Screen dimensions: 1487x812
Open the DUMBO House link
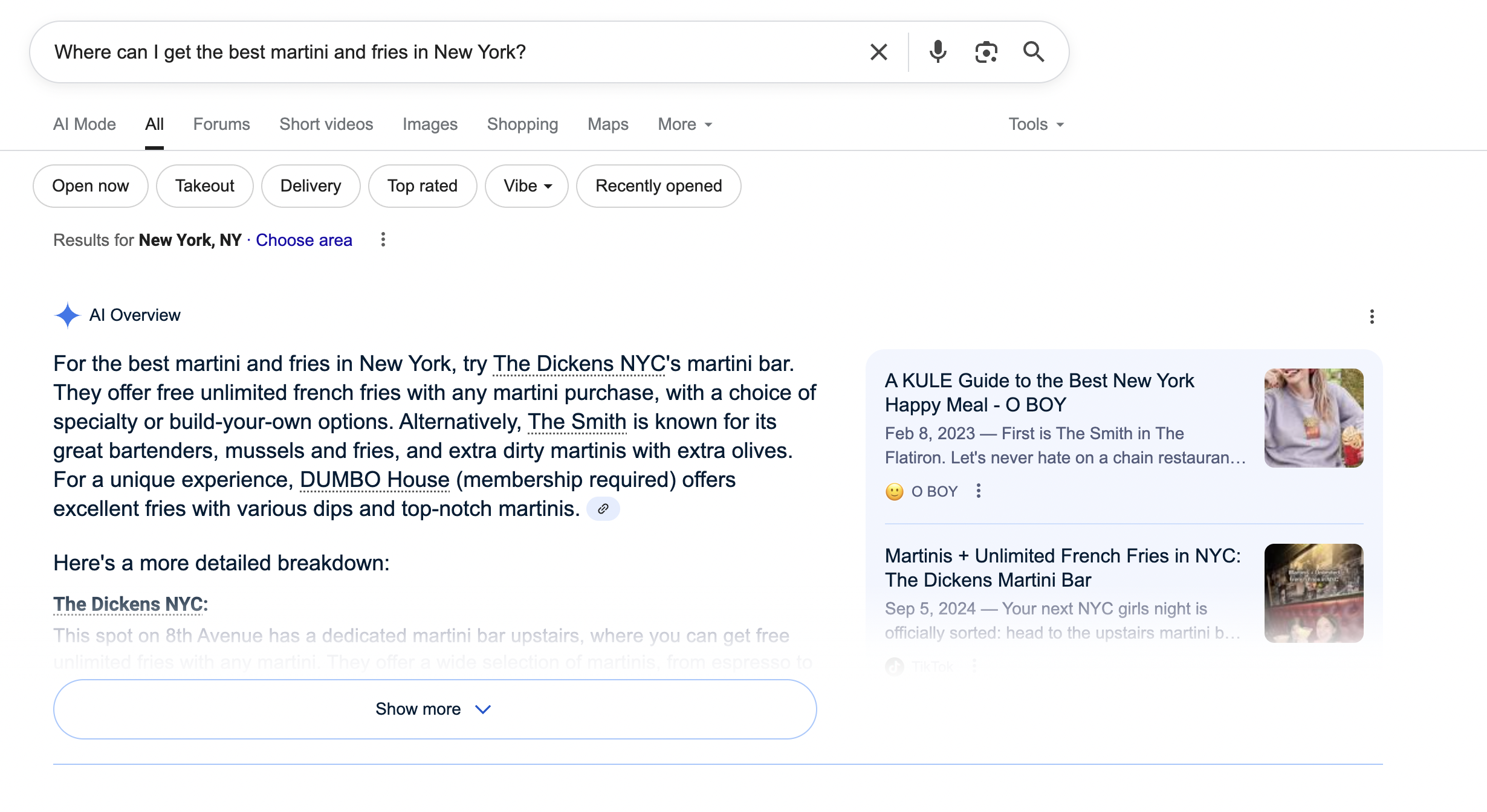pyautogui.click(x=375, y=480)
